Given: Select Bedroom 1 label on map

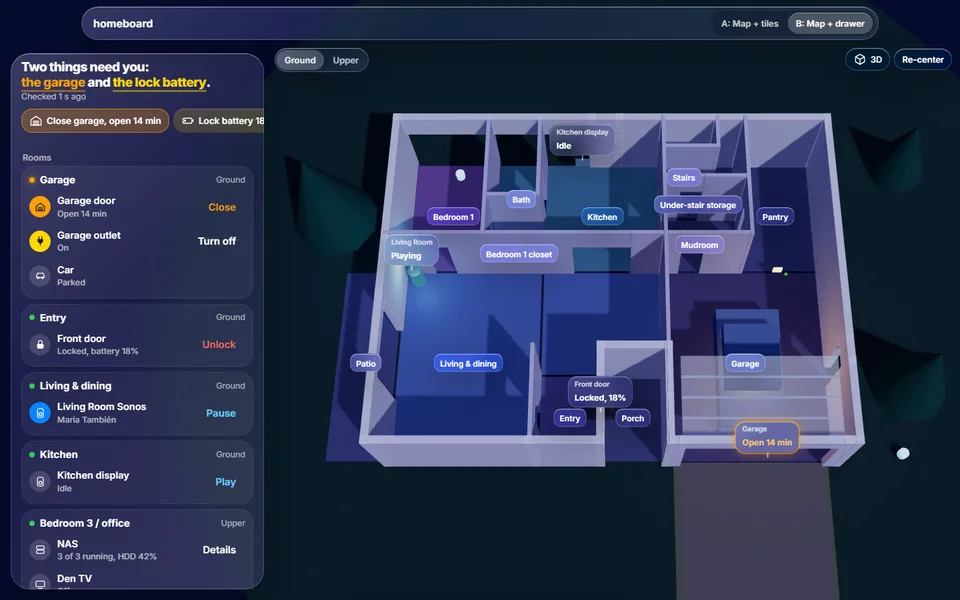Looking at the screenshot, I should pos(453,217).
